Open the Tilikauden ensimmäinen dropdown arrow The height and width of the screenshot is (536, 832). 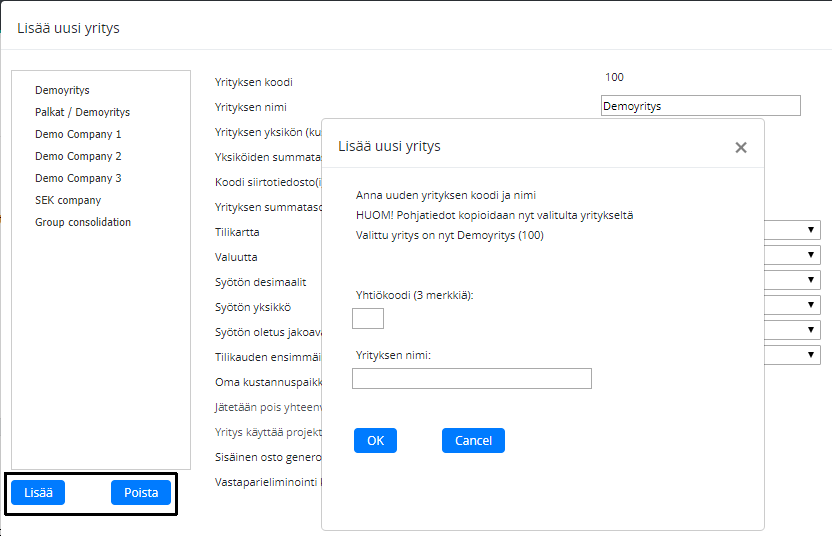[811, 355]
